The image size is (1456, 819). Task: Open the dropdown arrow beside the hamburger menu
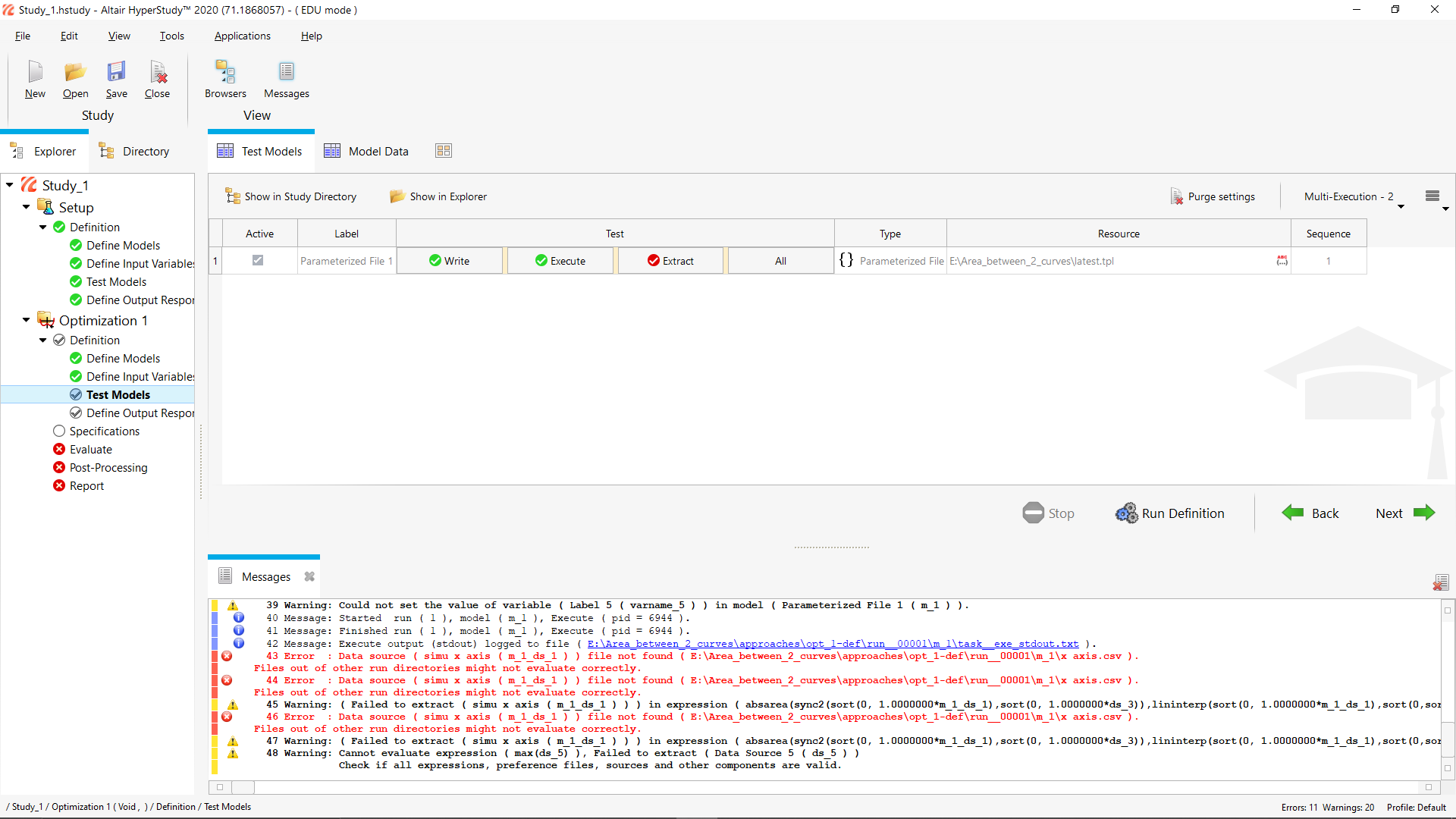(x=1446, y=208)
